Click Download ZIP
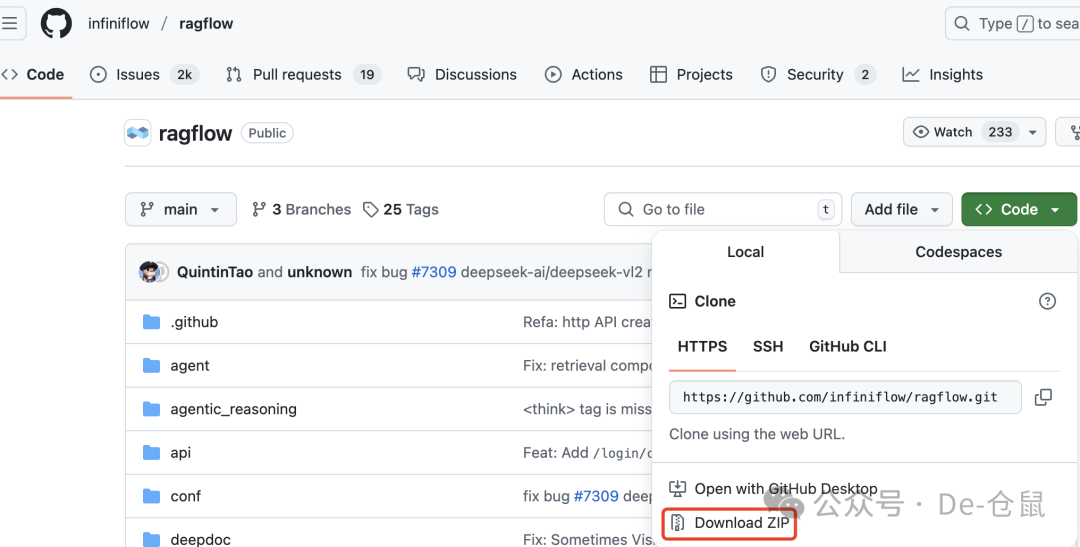1080x547 pixels. (741, 523)
